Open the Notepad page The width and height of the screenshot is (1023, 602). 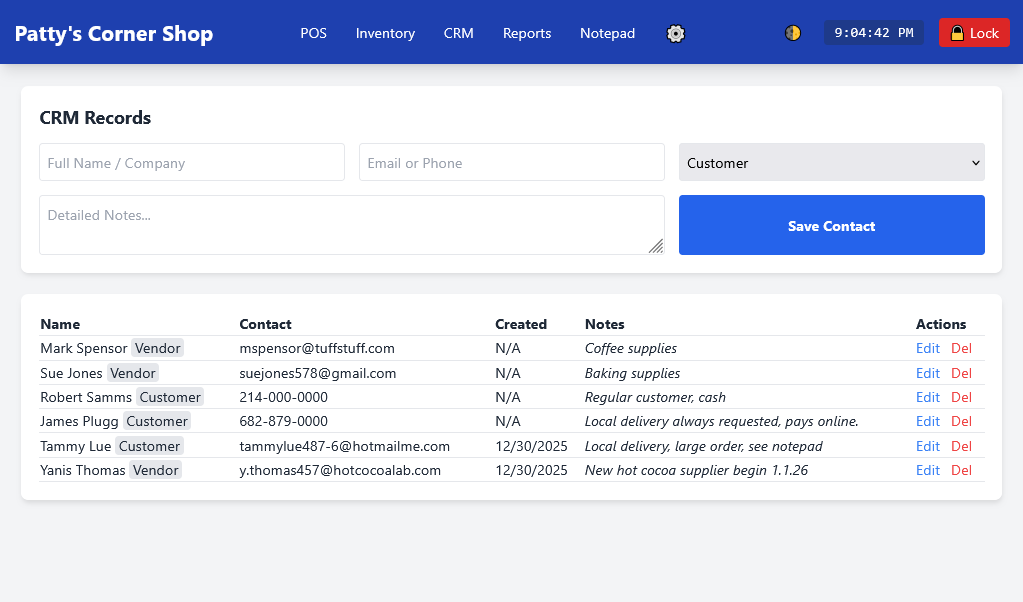pyautogui.click(x=607, y=33)
